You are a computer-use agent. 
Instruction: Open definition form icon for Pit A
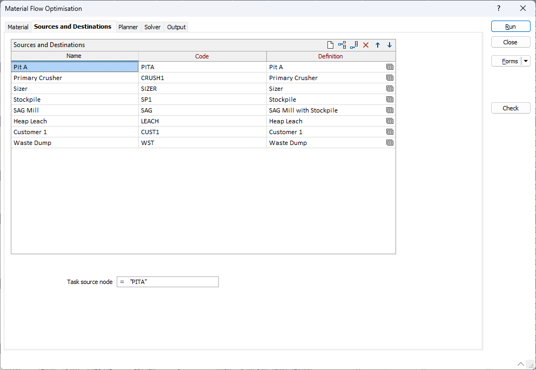pyautogui.click(x=390, y=67)
